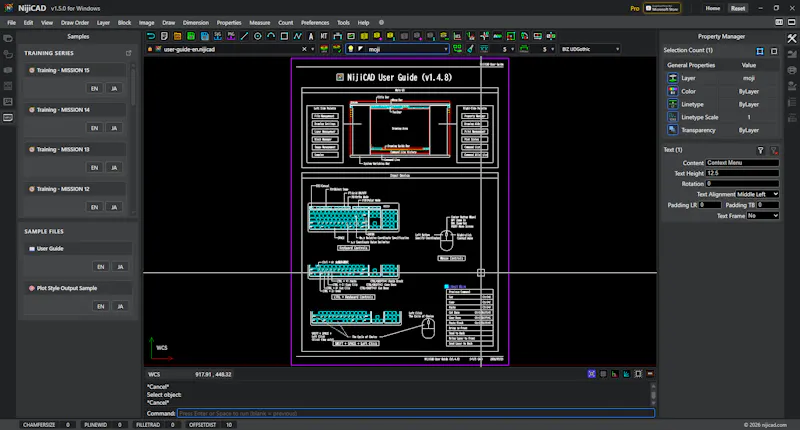Screen dimensions: 800x430
Task: Toggle the layer light bulb visibility
Action: pos(351,49)
